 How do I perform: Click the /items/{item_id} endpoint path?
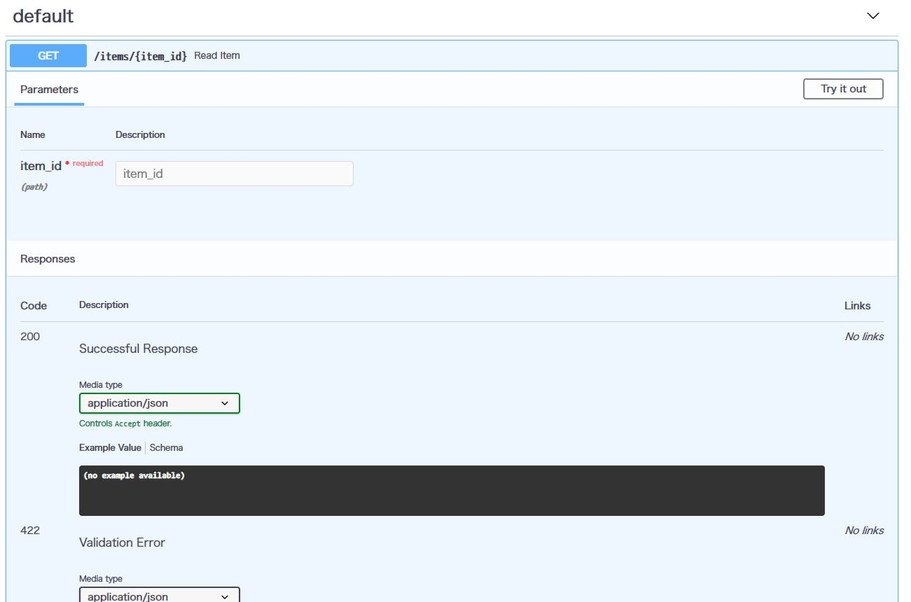(140, 56)
